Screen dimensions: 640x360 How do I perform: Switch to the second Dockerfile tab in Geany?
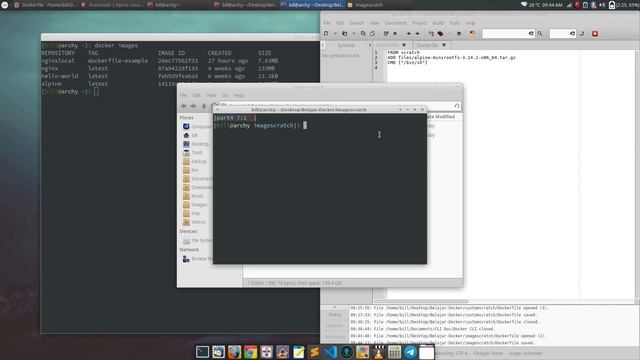pyautogui.click(x=427, y=45)
